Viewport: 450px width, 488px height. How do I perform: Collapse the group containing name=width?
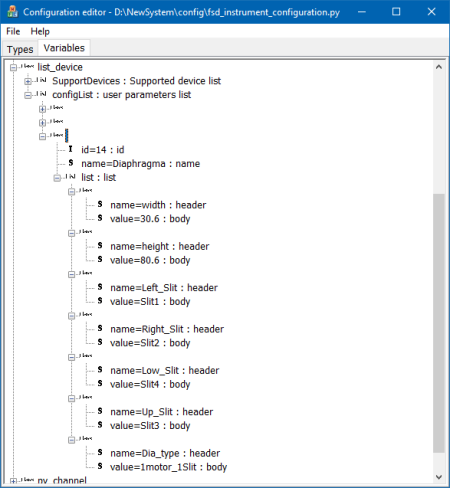click(72, 192)
